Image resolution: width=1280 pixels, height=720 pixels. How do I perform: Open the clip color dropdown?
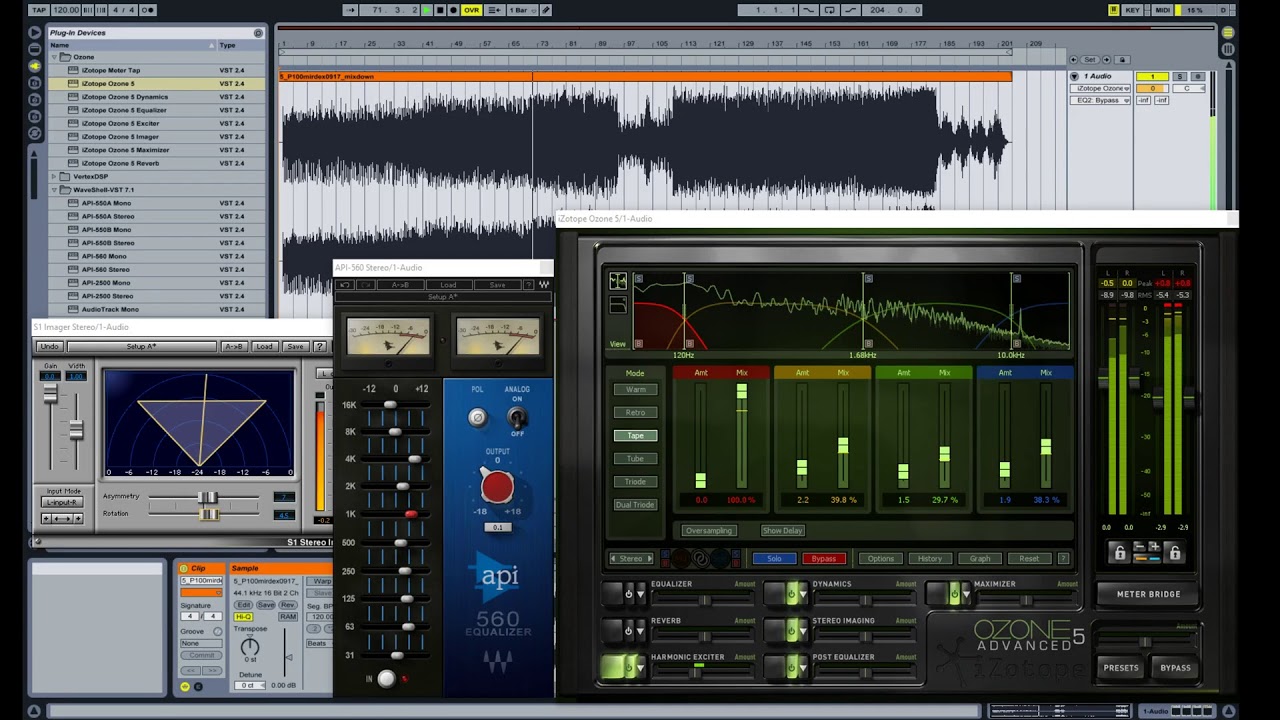[x=201, y=592]
